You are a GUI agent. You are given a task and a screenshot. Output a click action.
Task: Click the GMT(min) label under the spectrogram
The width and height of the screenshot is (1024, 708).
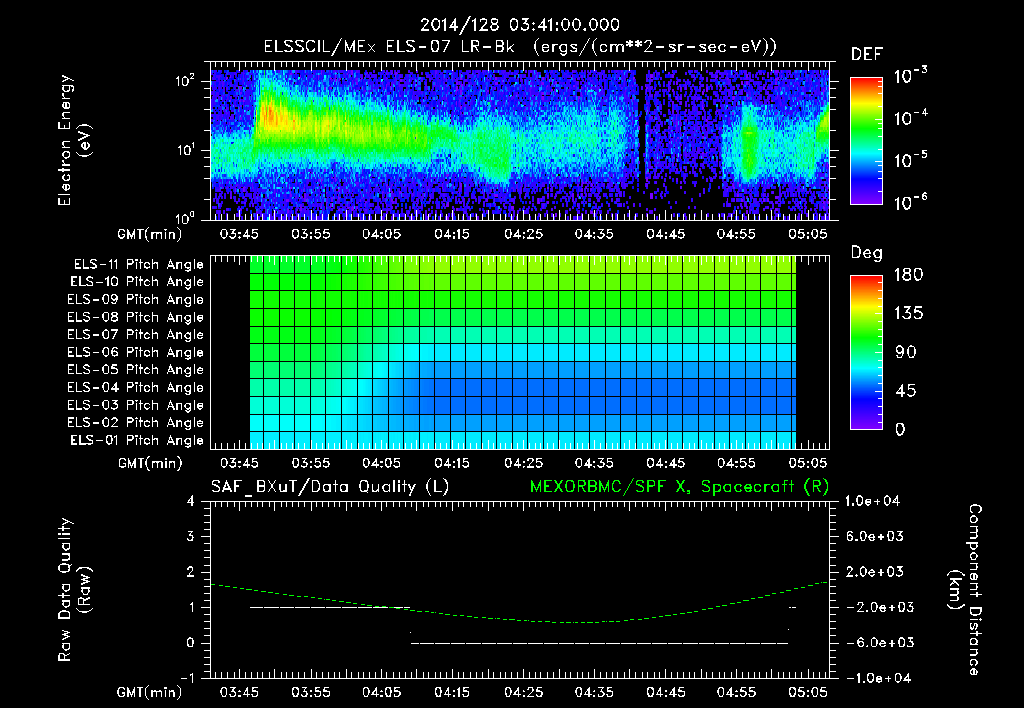click(150, 234)
